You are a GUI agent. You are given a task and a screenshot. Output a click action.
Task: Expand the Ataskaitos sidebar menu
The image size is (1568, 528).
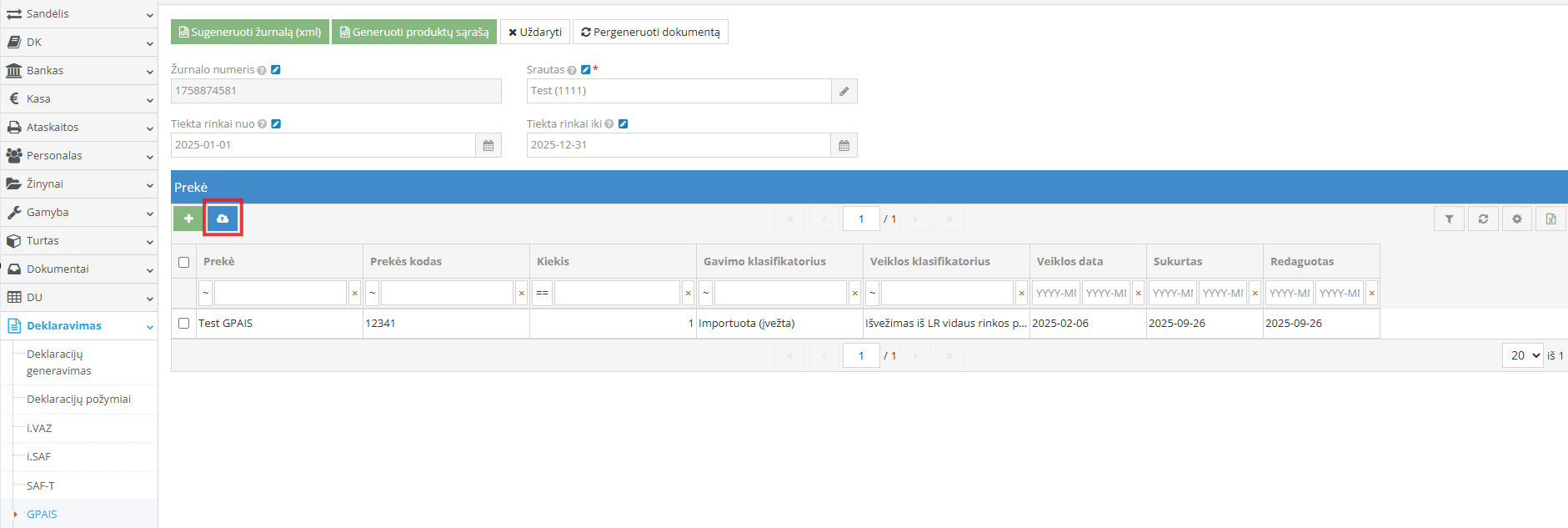coord(79,128)
